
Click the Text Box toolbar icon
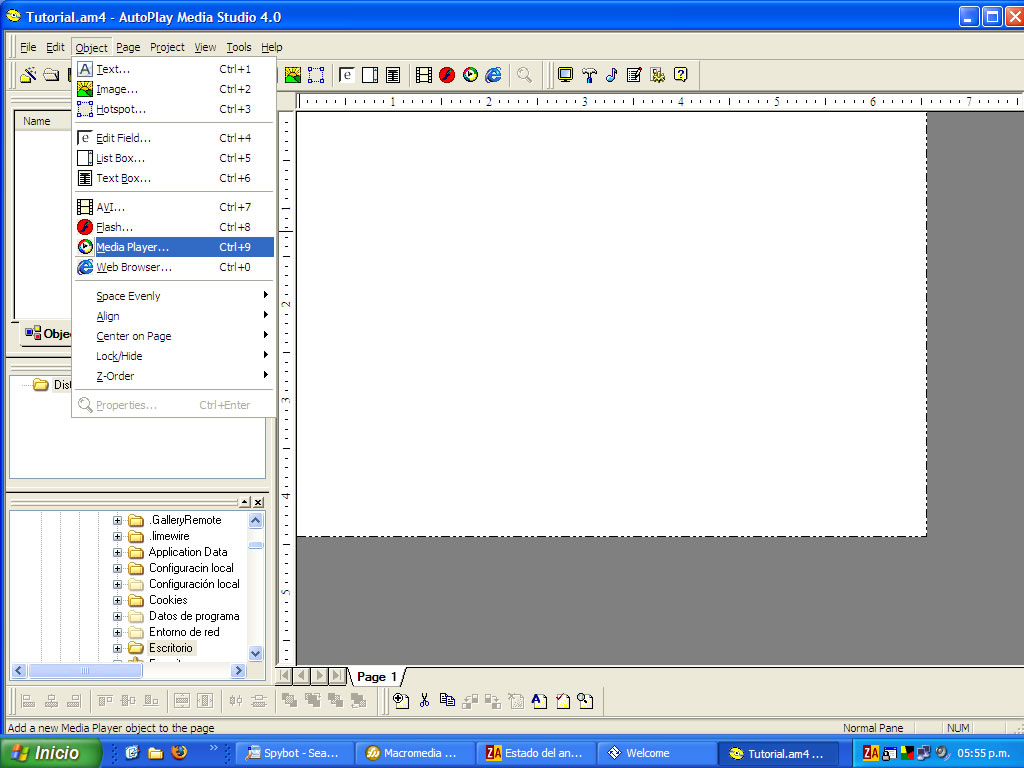point(393,75)
